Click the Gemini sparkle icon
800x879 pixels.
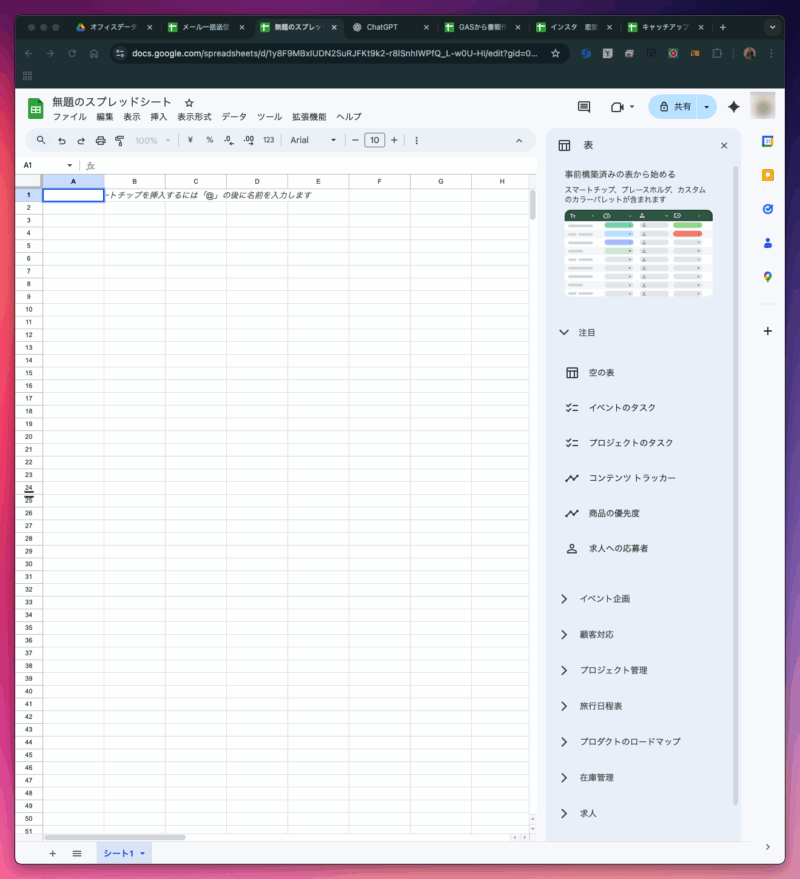[x=733, y=107]
